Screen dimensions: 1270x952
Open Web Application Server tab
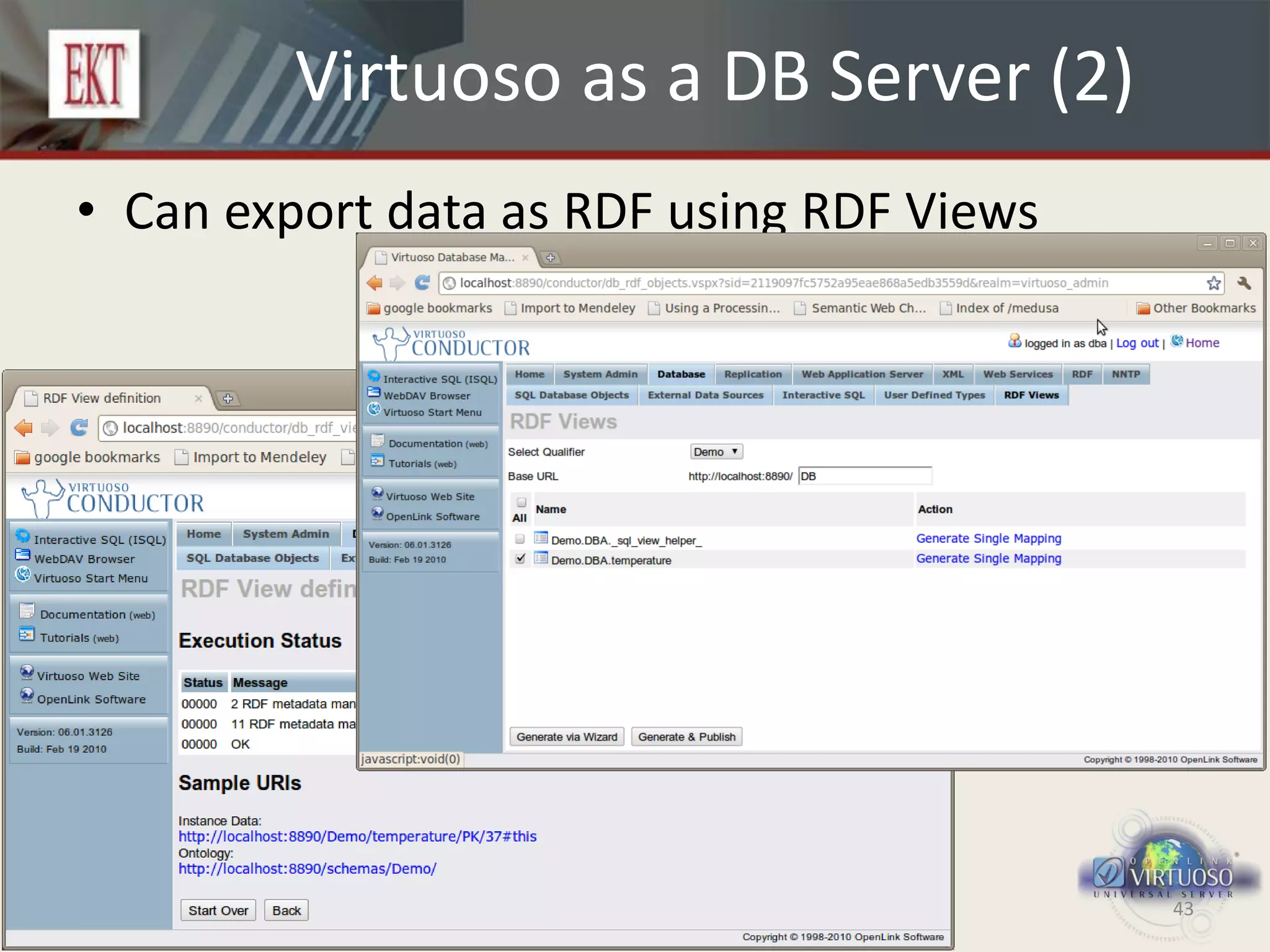tap(862, 374)
